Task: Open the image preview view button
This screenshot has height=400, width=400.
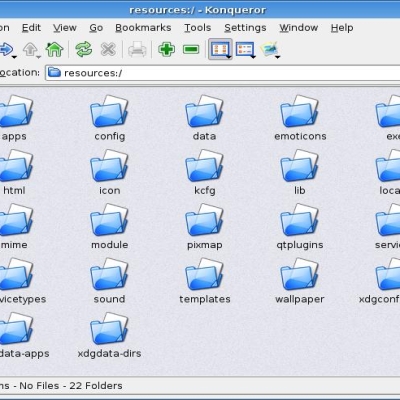Action: 269,49
